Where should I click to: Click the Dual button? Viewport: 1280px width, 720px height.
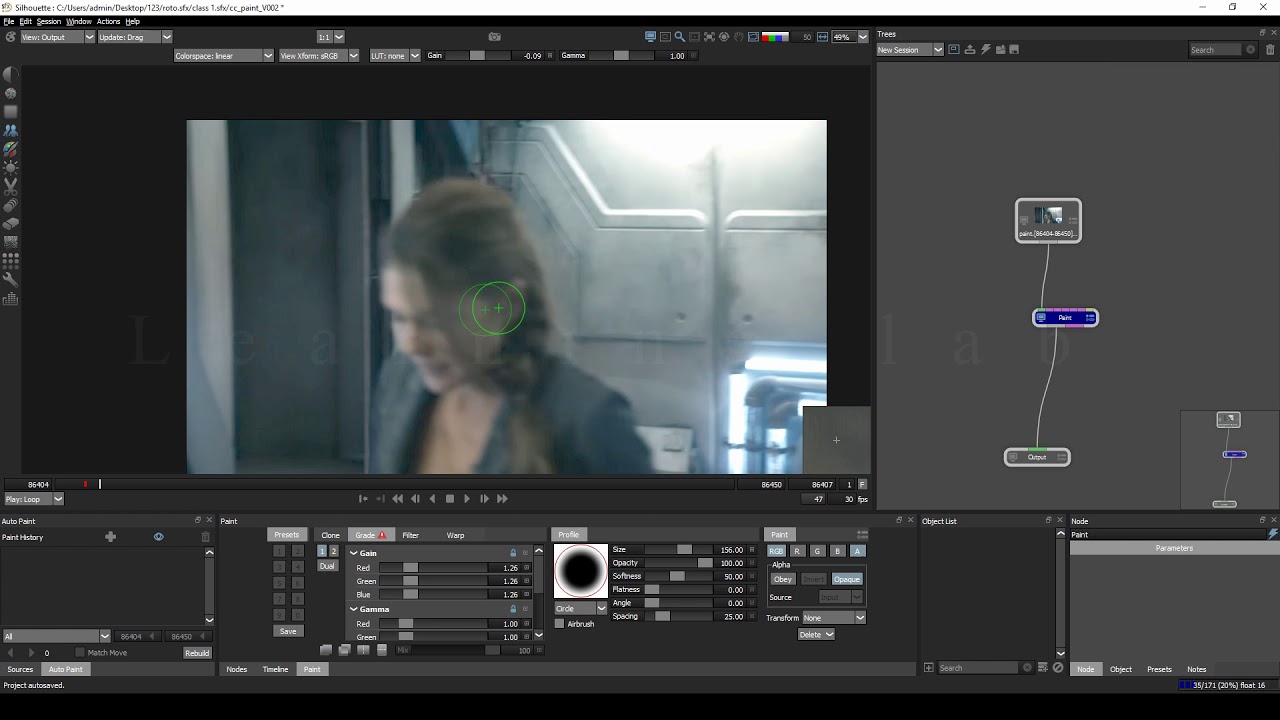[x=327, y=566]
